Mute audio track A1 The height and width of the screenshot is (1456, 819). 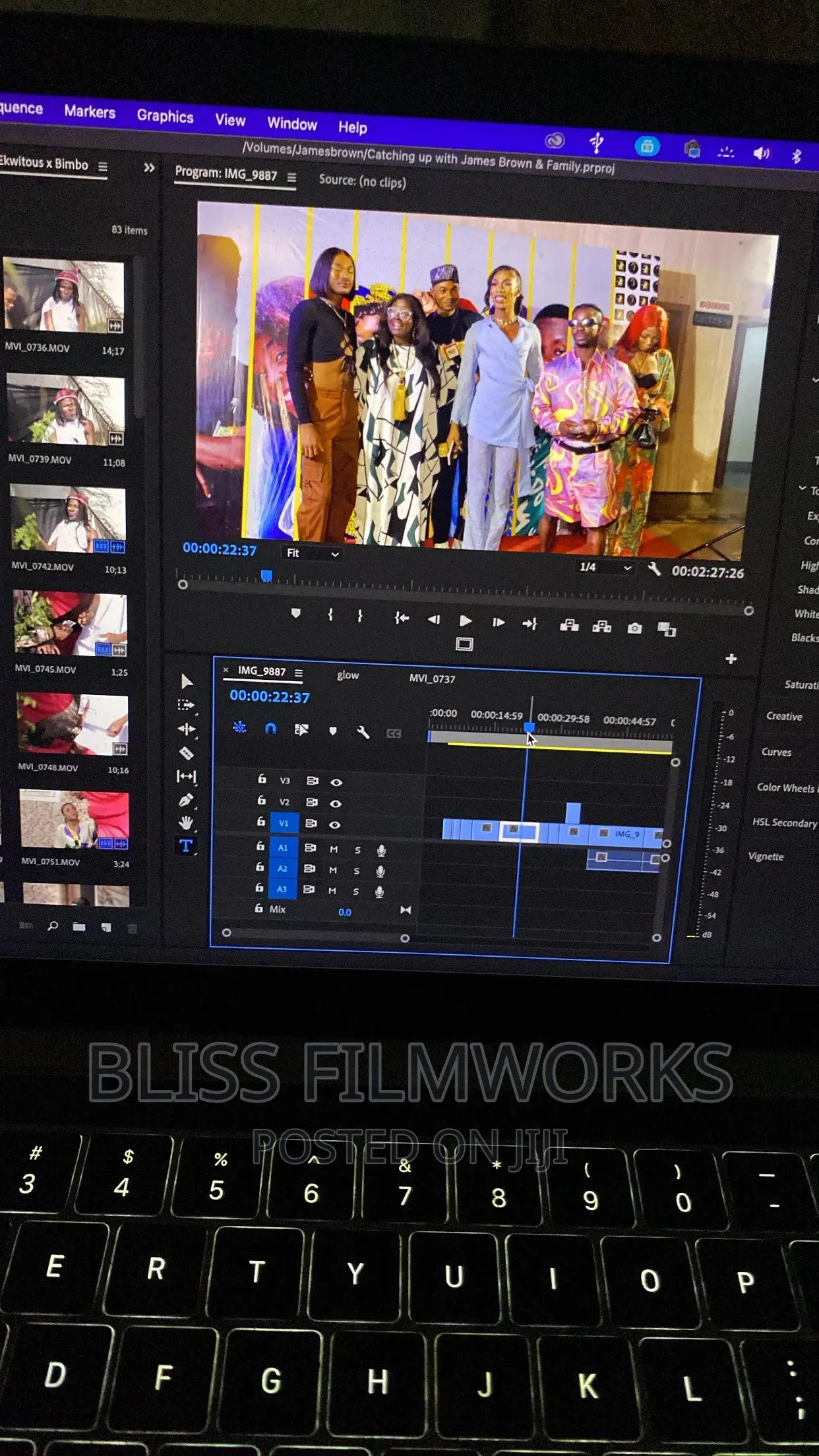pyautogui.click(x=334, y=849)
